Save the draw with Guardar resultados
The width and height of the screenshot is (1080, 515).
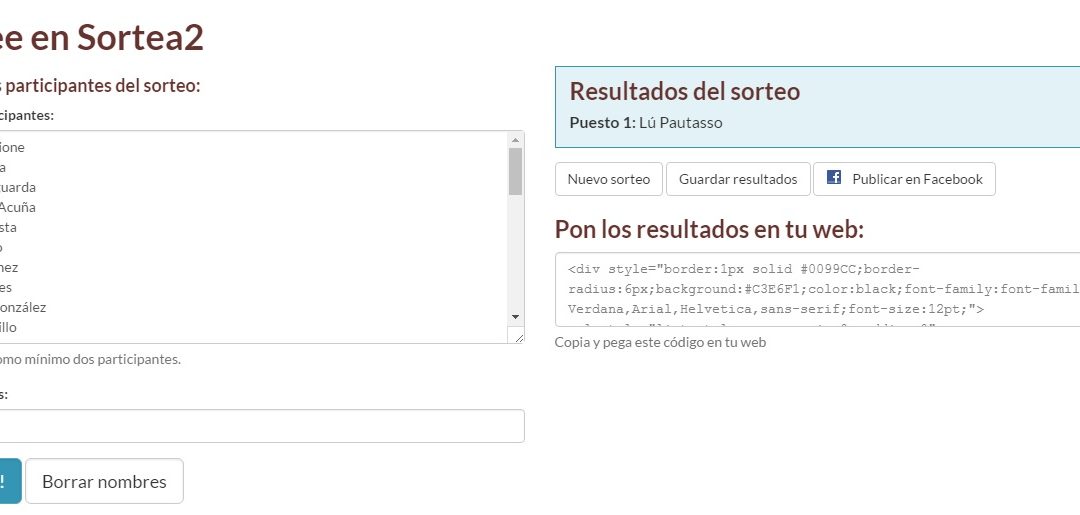click(738, 179)
